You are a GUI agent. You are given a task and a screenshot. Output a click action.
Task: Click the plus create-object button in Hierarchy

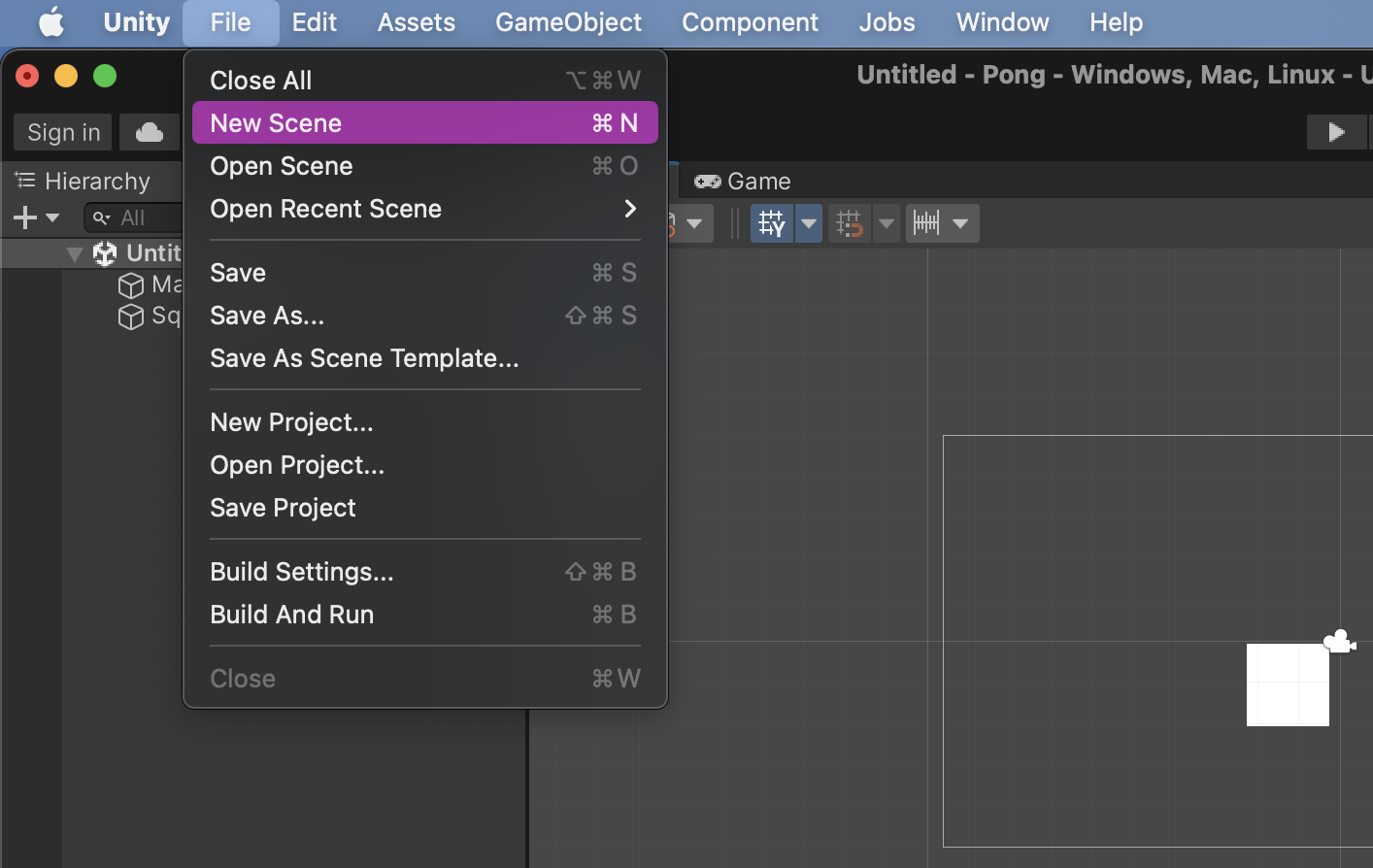point(25,217)
